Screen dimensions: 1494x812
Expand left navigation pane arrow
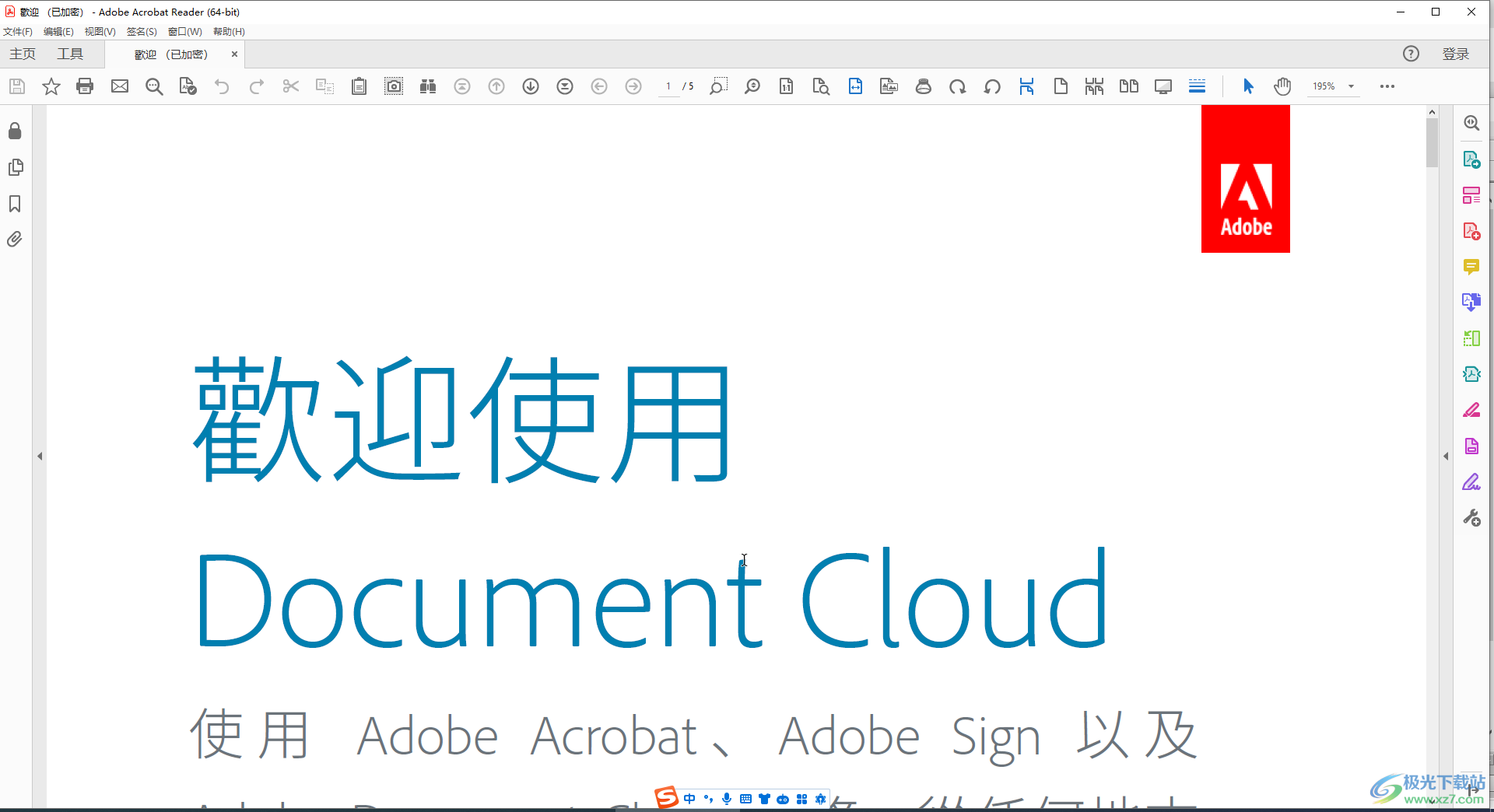40,457
